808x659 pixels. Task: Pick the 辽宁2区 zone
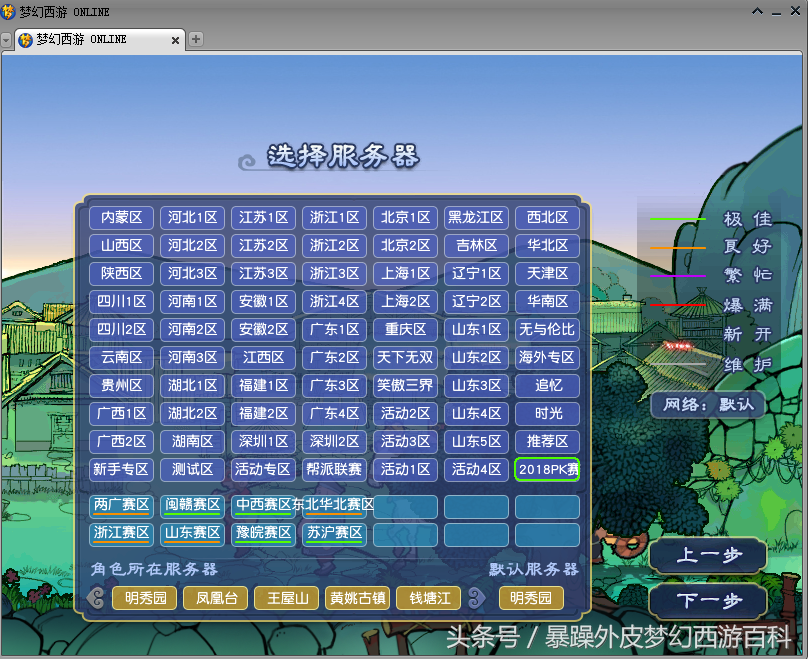(476, 301)
